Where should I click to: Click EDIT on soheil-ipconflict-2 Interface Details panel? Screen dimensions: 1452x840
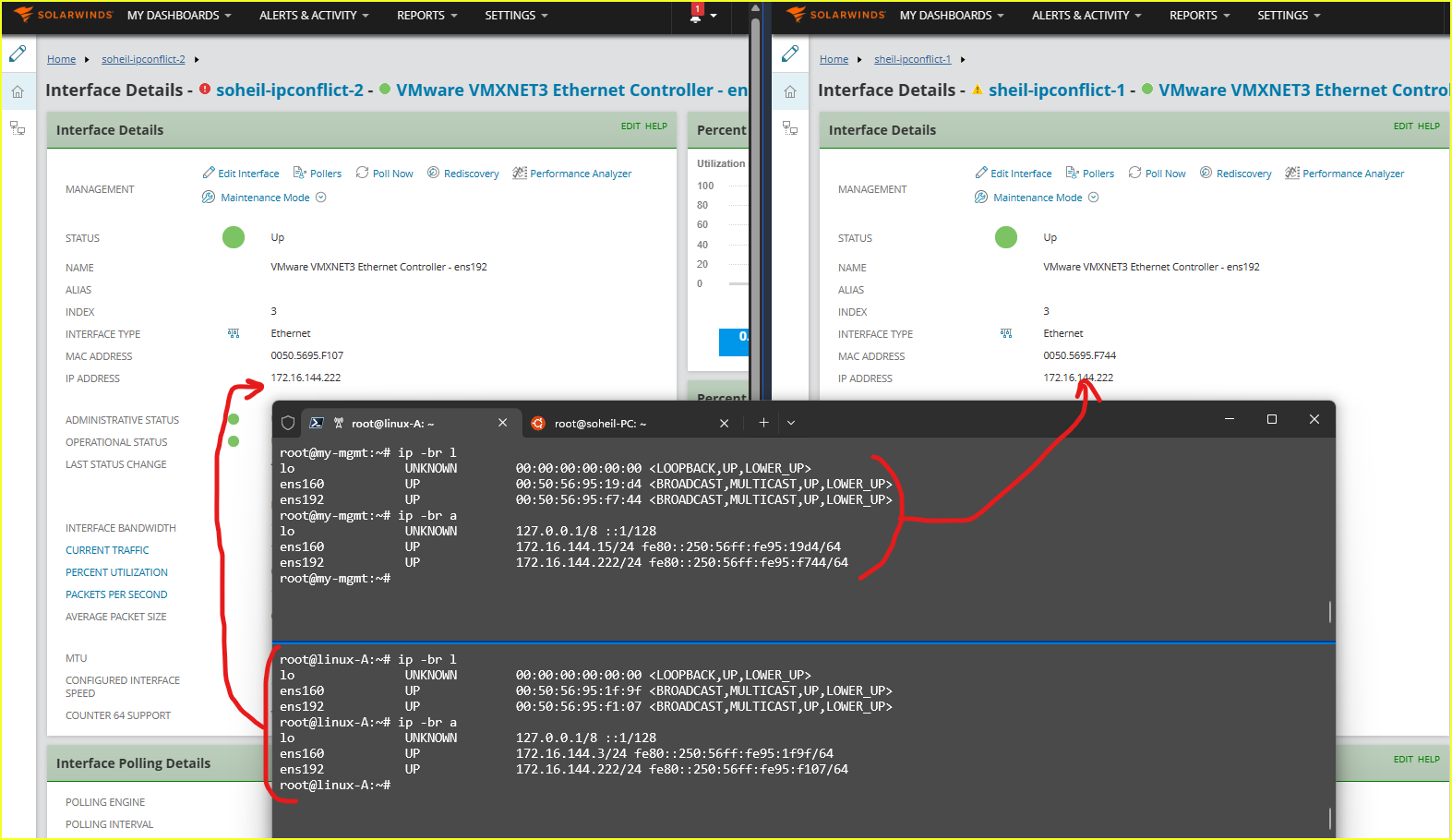tap(630, 126)
